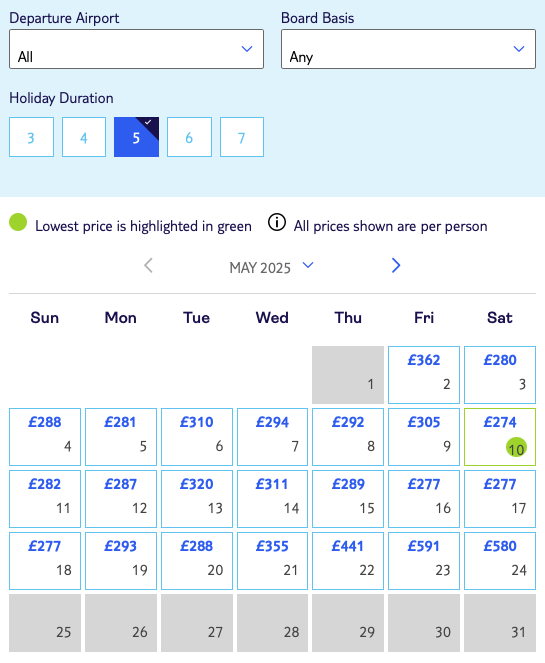
Task: Toggle the selected 5 nights duration
Action: click(x=137, y=137)
